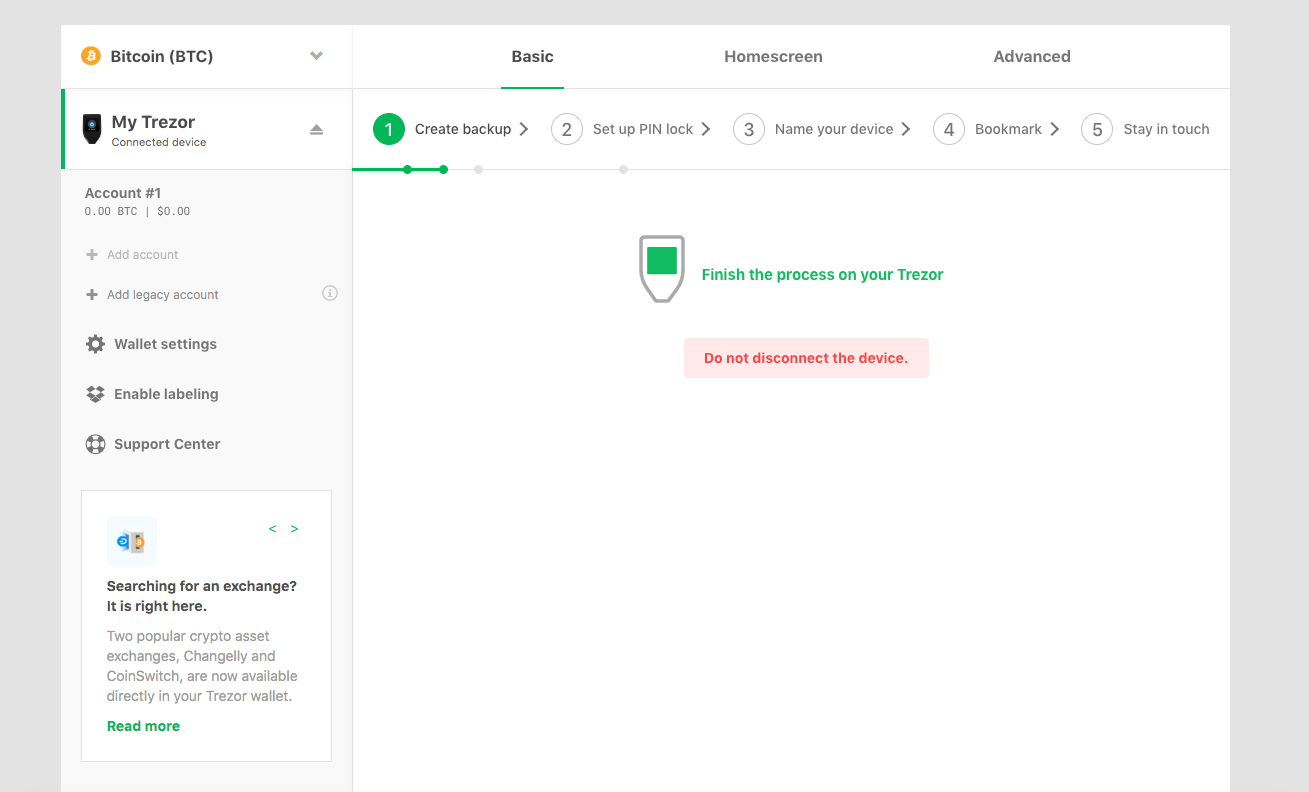The width and height of the screenshot is (1309, 792).
Task: Click the info icon next to legacy account
Action: pos(330,293)
